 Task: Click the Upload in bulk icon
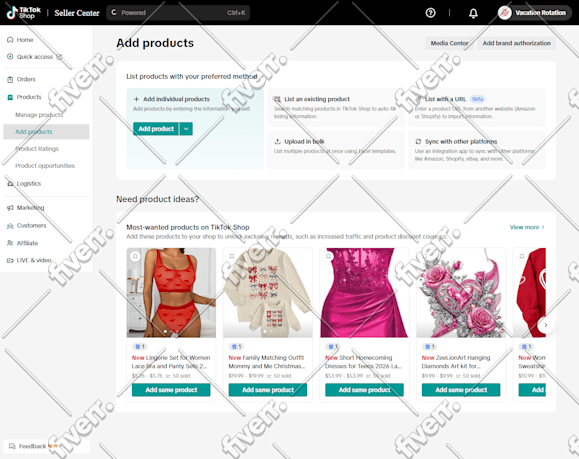[278, 141]
